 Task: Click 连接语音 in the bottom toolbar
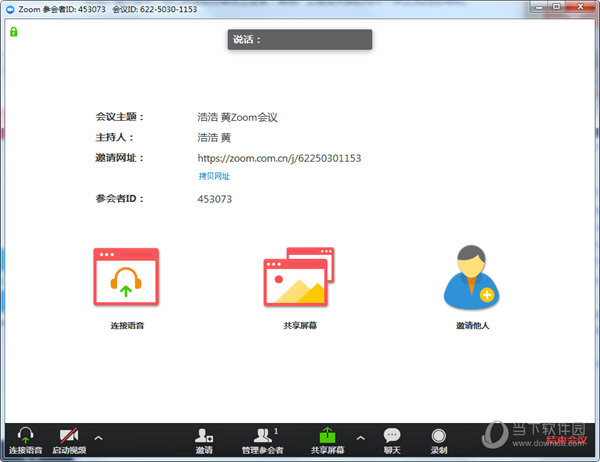(x=25, y=441)
